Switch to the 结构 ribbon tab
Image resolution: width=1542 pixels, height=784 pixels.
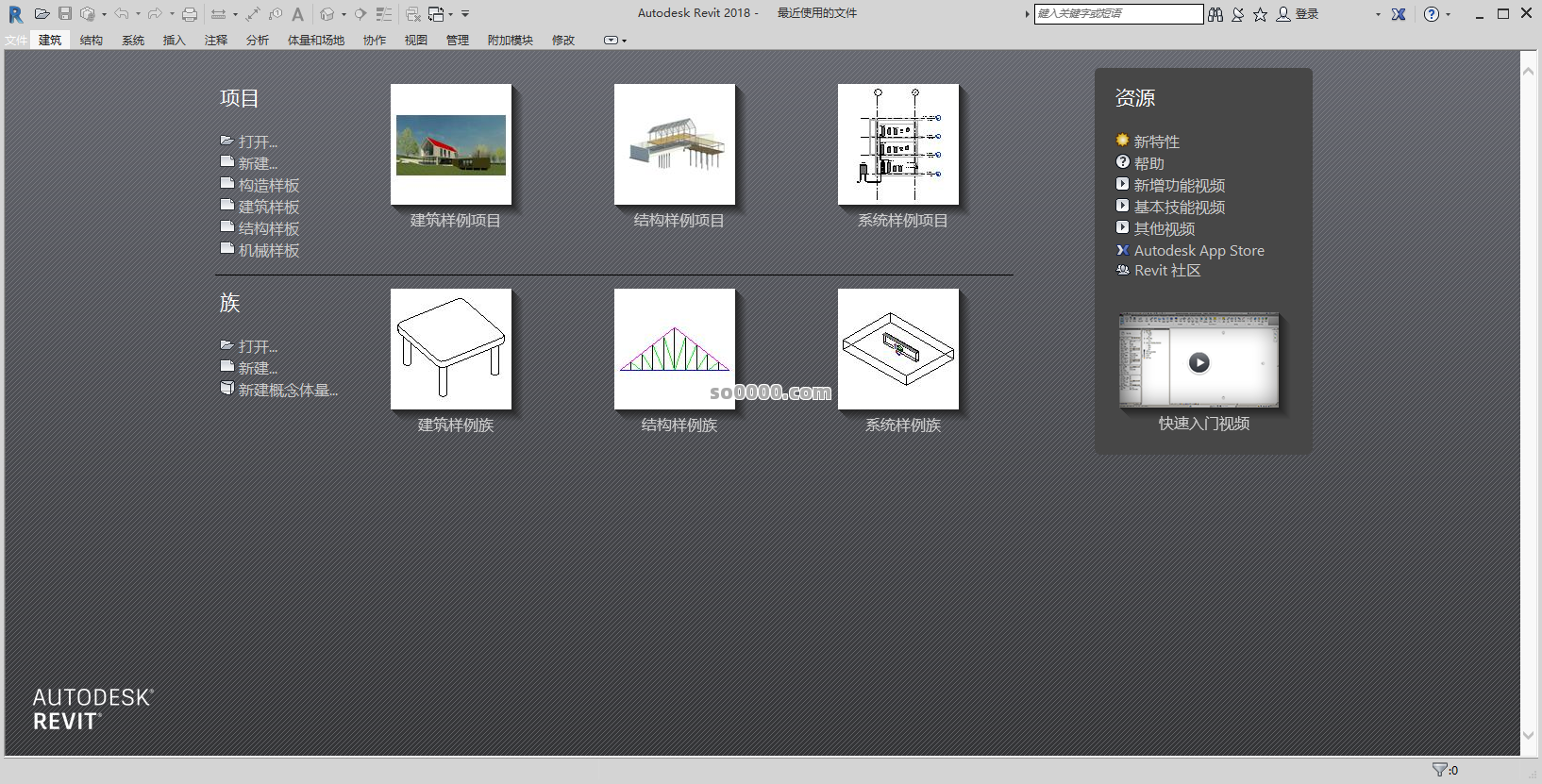[92, 41]
